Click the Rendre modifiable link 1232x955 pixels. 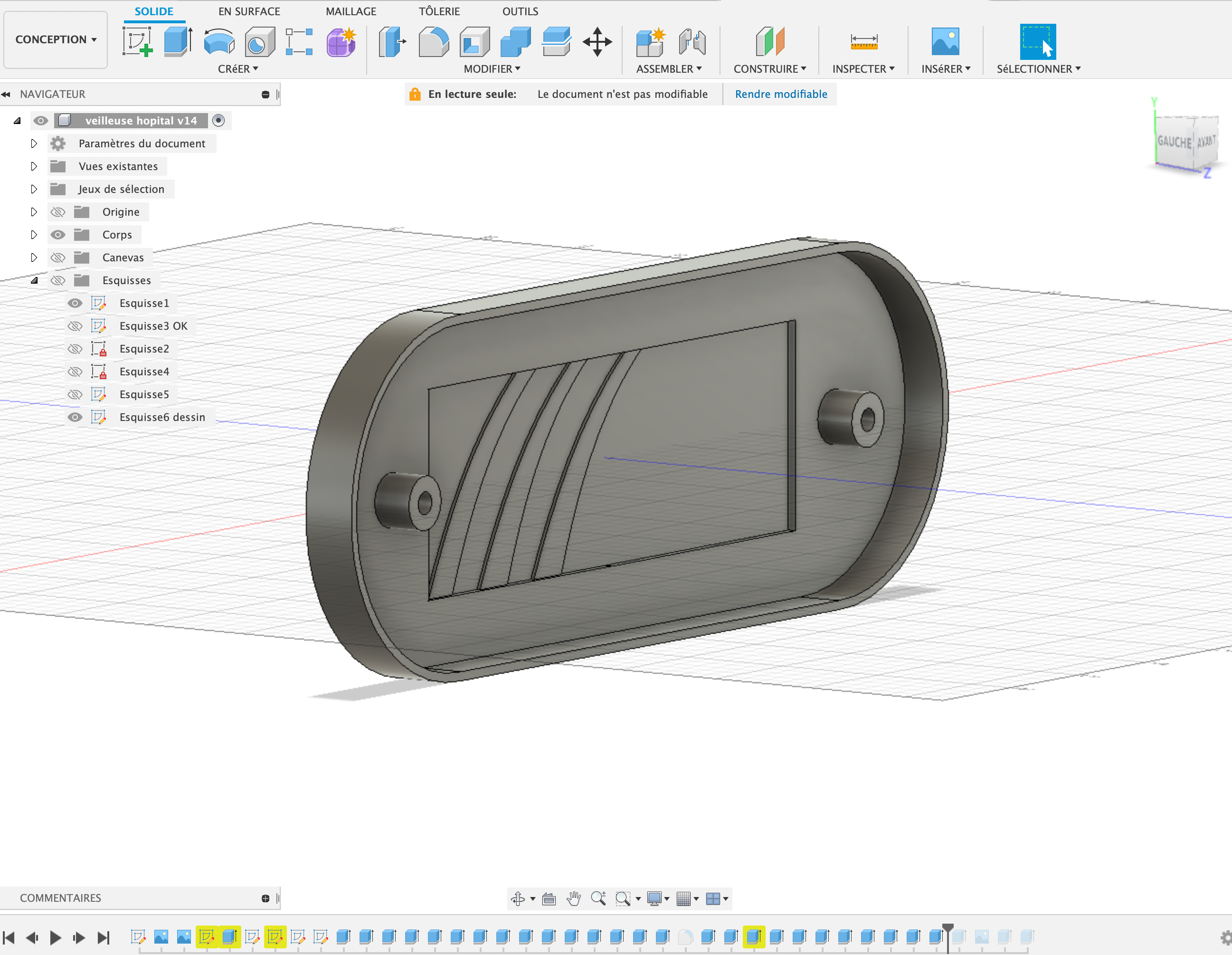click(781, 94)
